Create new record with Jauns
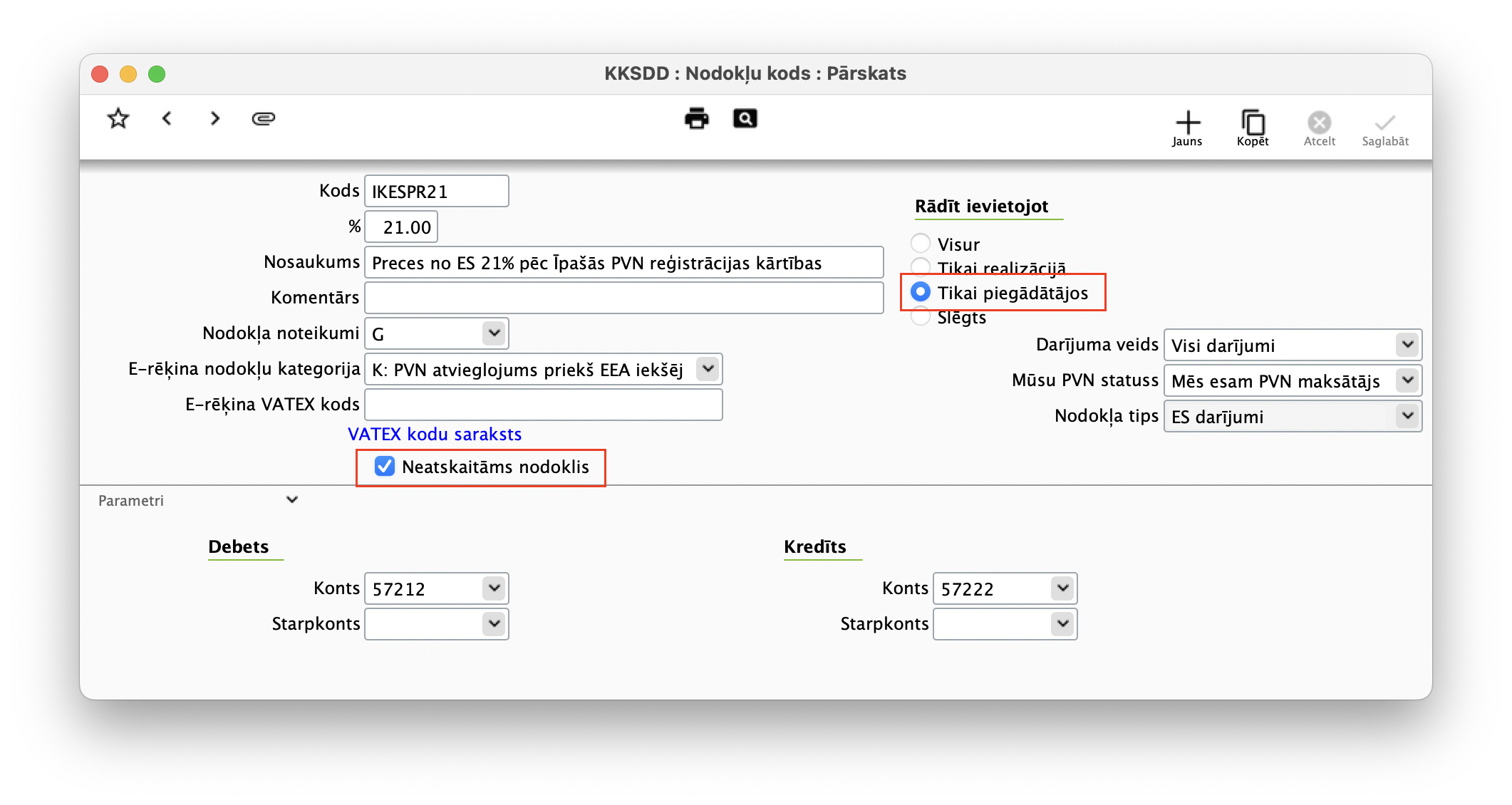 tap(1187, 128)
